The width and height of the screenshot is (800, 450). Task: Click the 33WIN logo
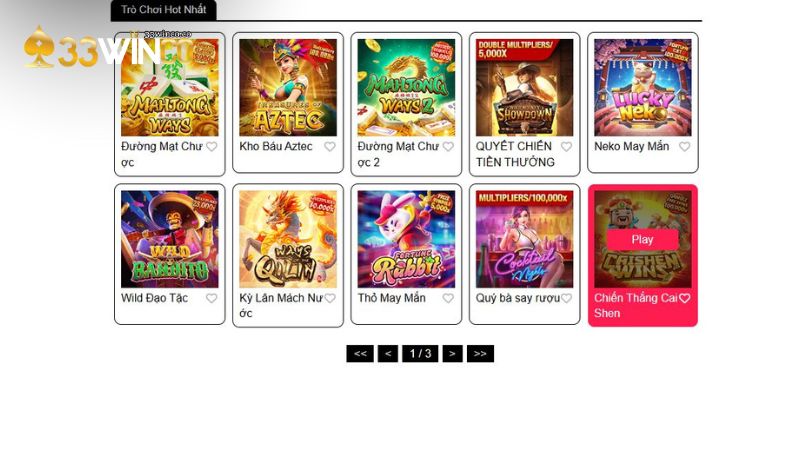pyautogui.click(x=92, y=47)
